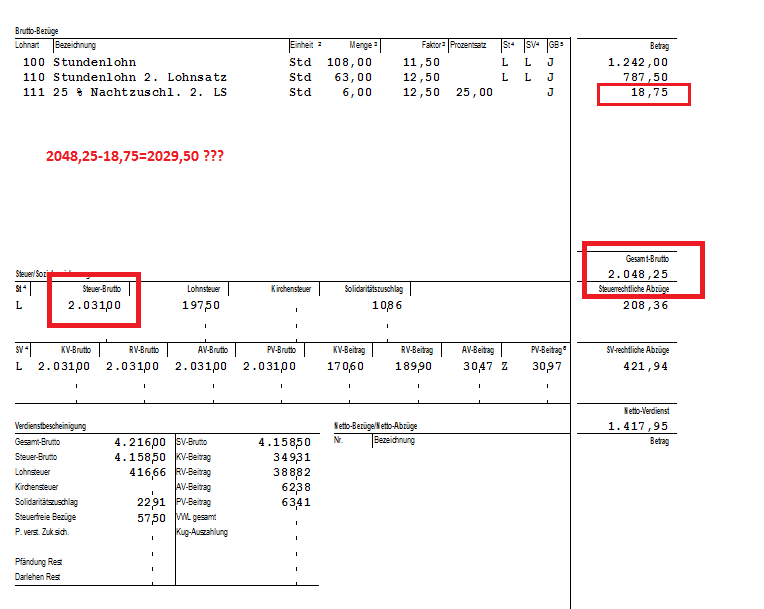This screenshot has height=609, width=764.
Task: Click the Prozentsatz value 25,00
Action: [x=474, y=93]
